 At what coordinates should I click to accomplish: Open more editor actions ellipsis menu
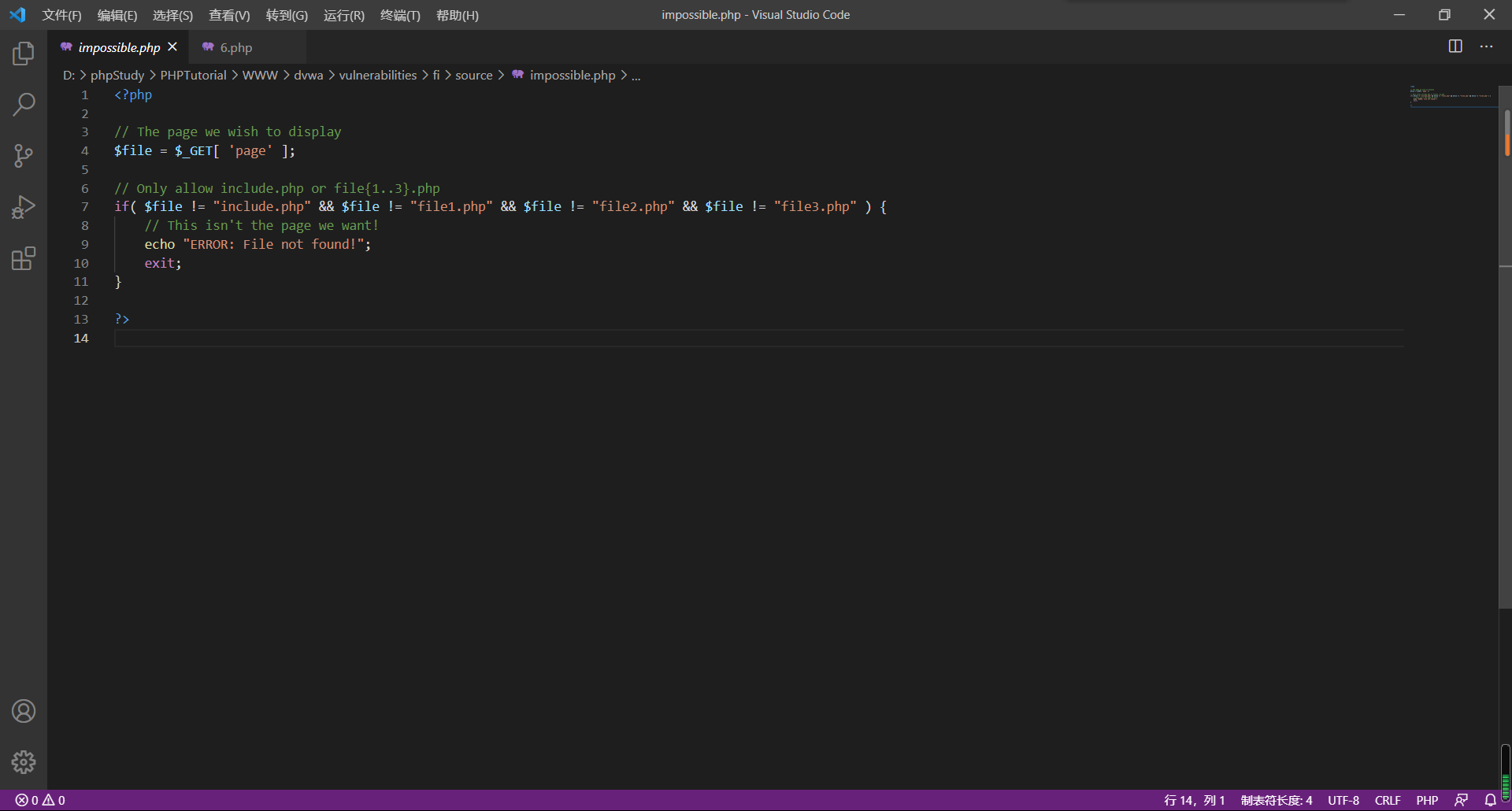coord(1486,46)
